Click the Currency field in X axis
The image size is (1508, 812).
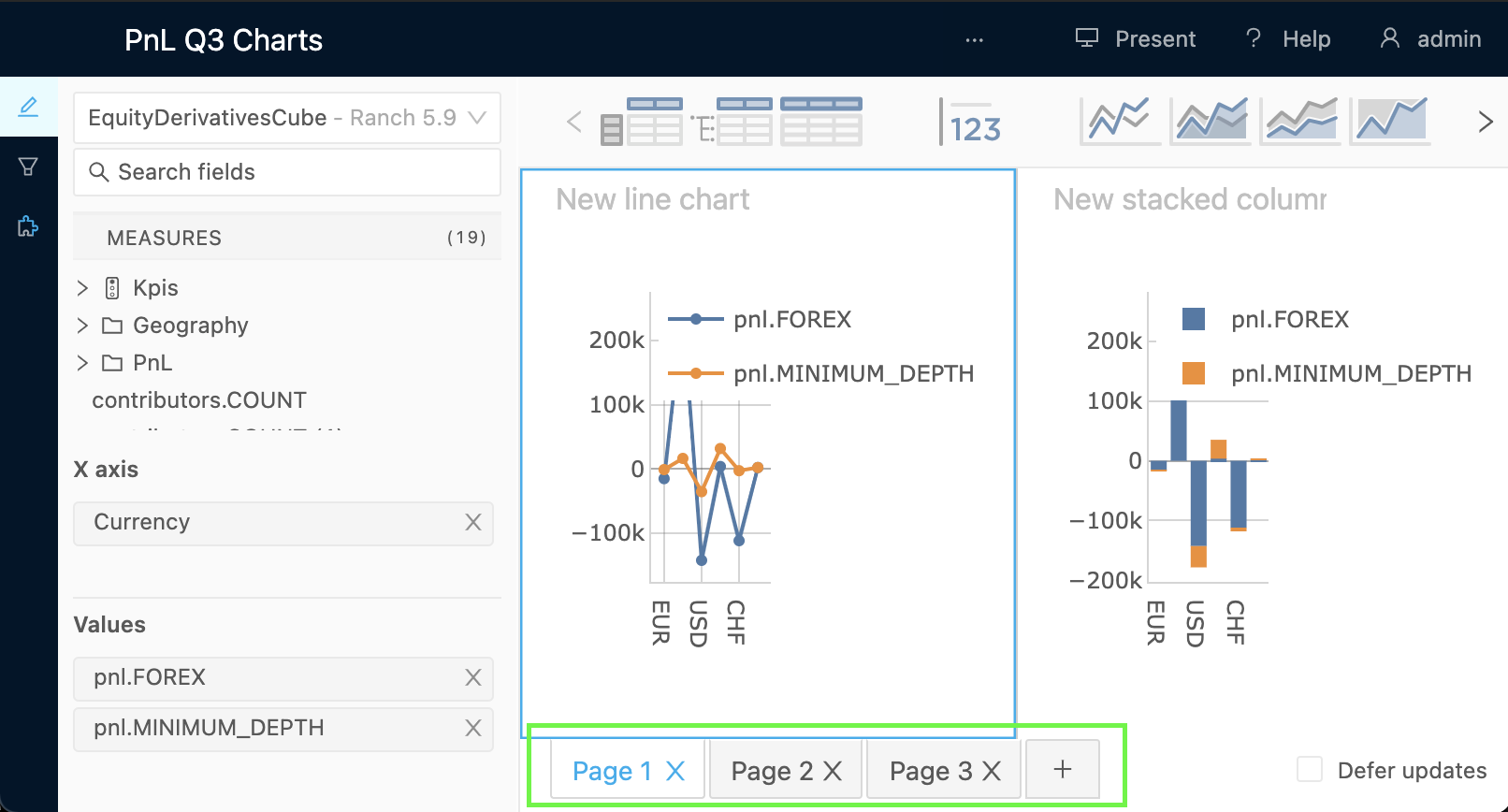coord(283,523)
